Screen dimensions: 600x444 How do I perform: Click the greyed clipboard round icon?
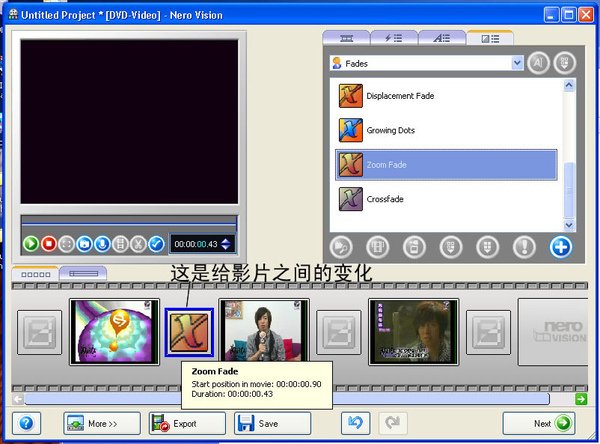[x=414, y=247]
